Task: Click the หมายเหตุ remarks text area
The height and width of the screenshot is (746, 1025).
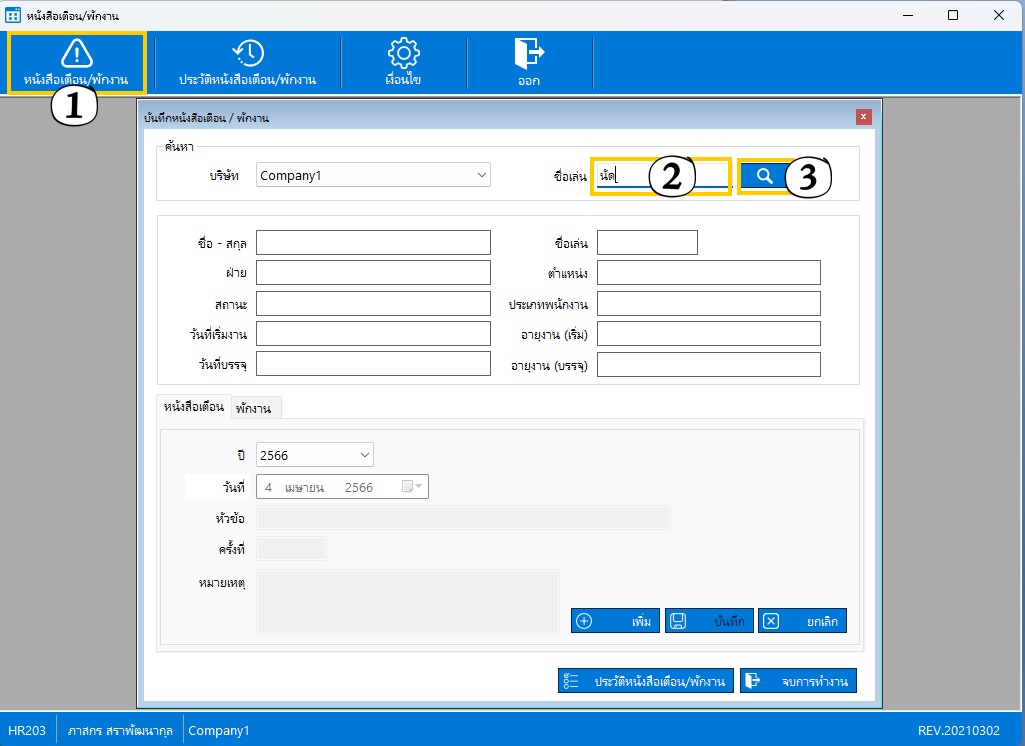Action: click(x=407, y=601)
